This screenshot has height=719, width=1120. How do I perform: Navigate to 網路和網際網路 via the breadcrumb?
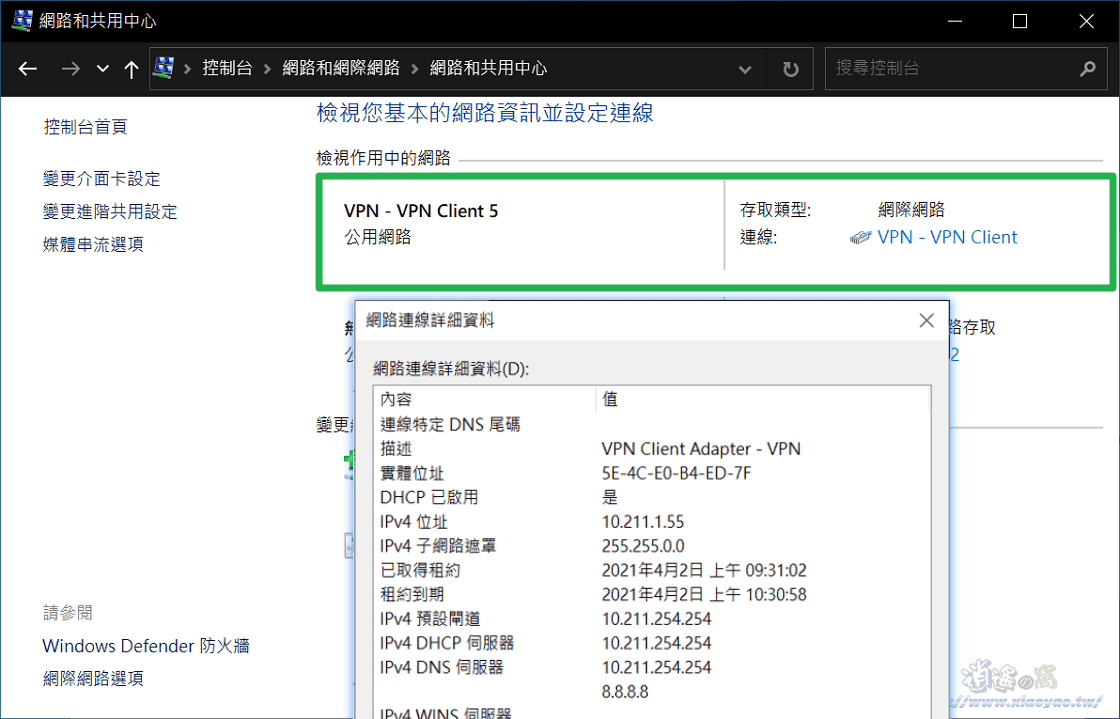(x=341, y=68)
